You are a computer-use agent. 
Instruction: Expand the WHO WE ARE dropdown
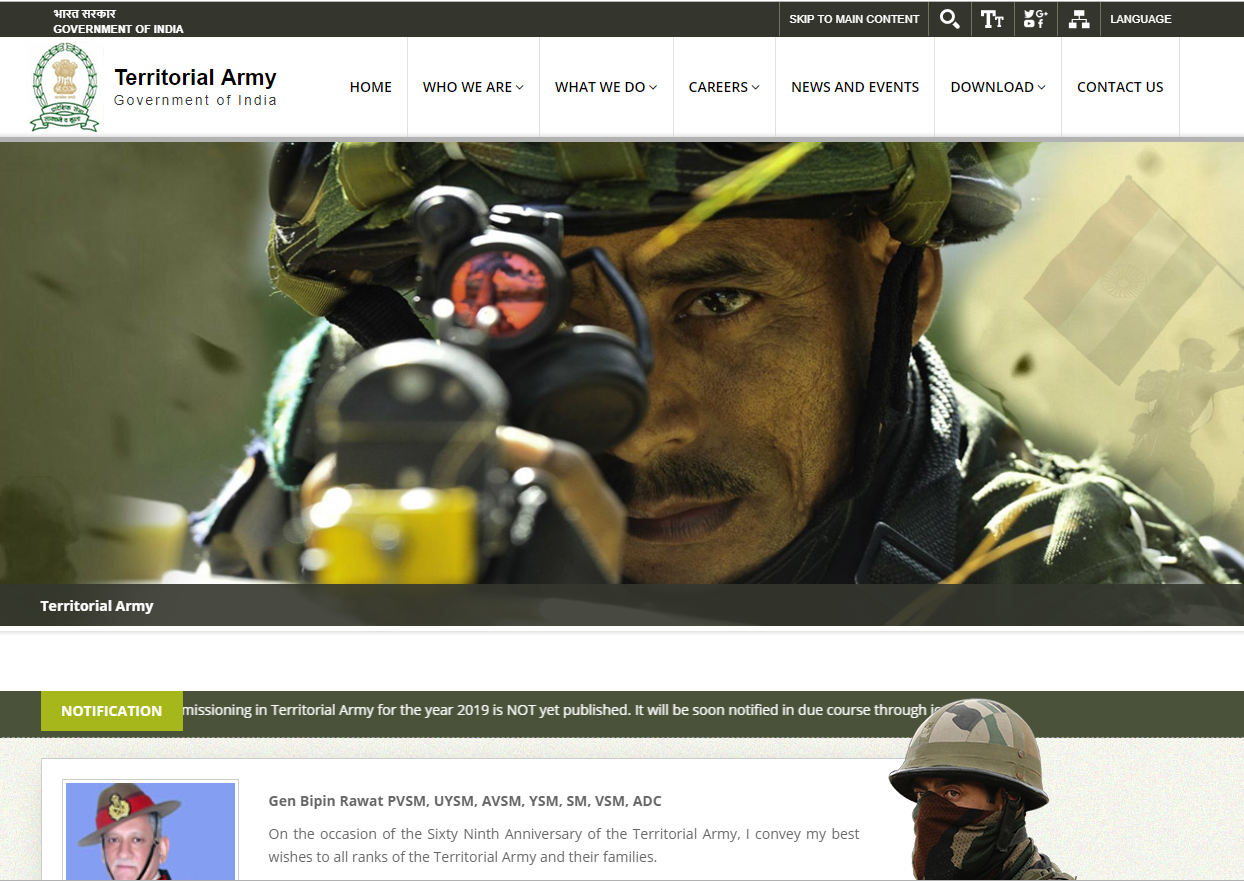[x=472, y=87]
